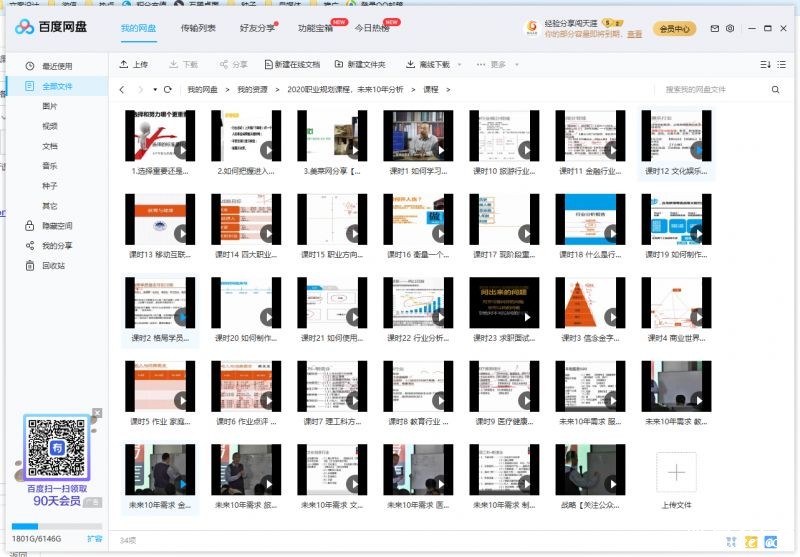The height and width of the screenshot is (557, 800).
Task: Open the mail messages icon
Action: pos(714,29)
